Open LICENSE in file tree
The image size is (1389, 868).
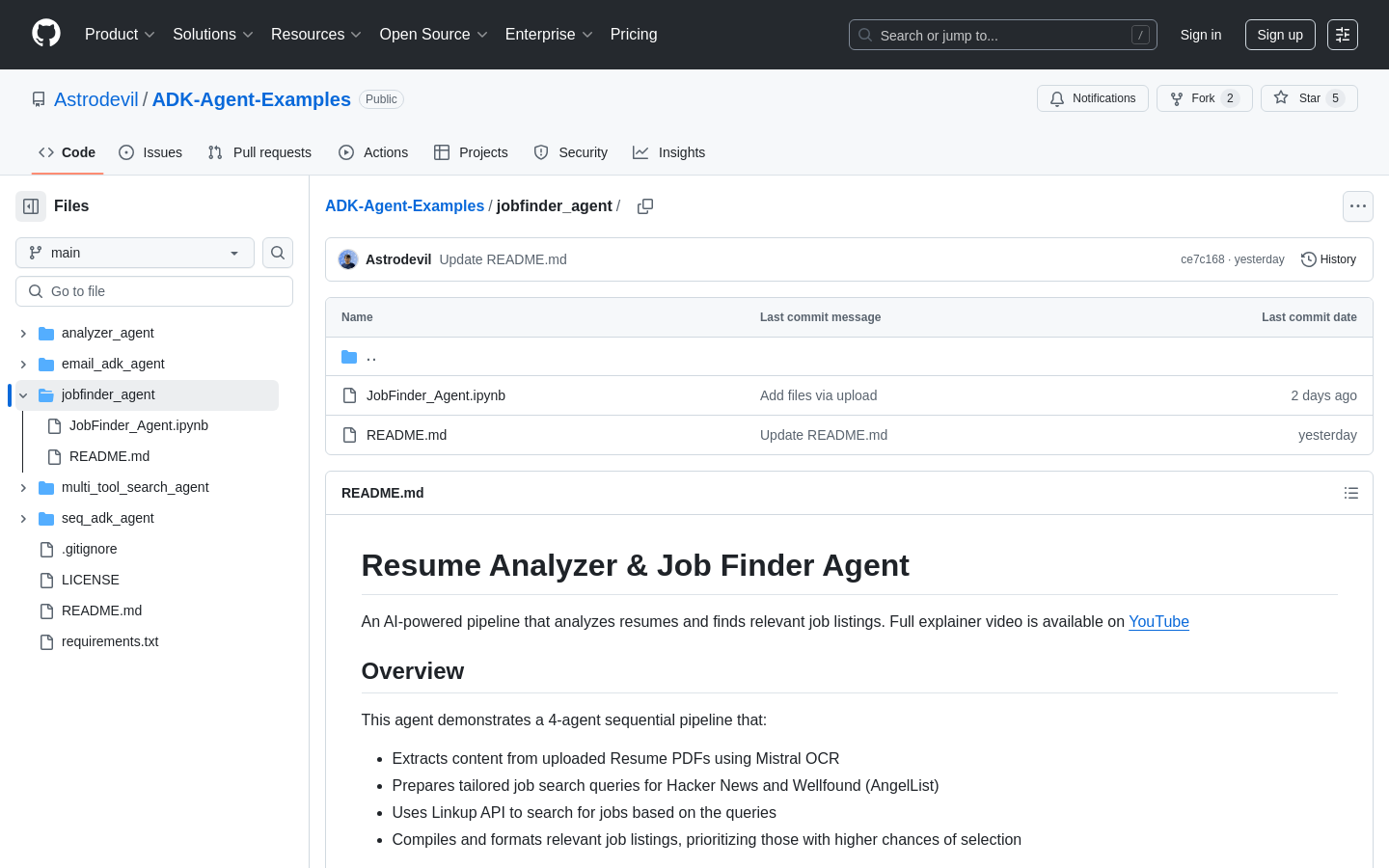coord(91,580)
